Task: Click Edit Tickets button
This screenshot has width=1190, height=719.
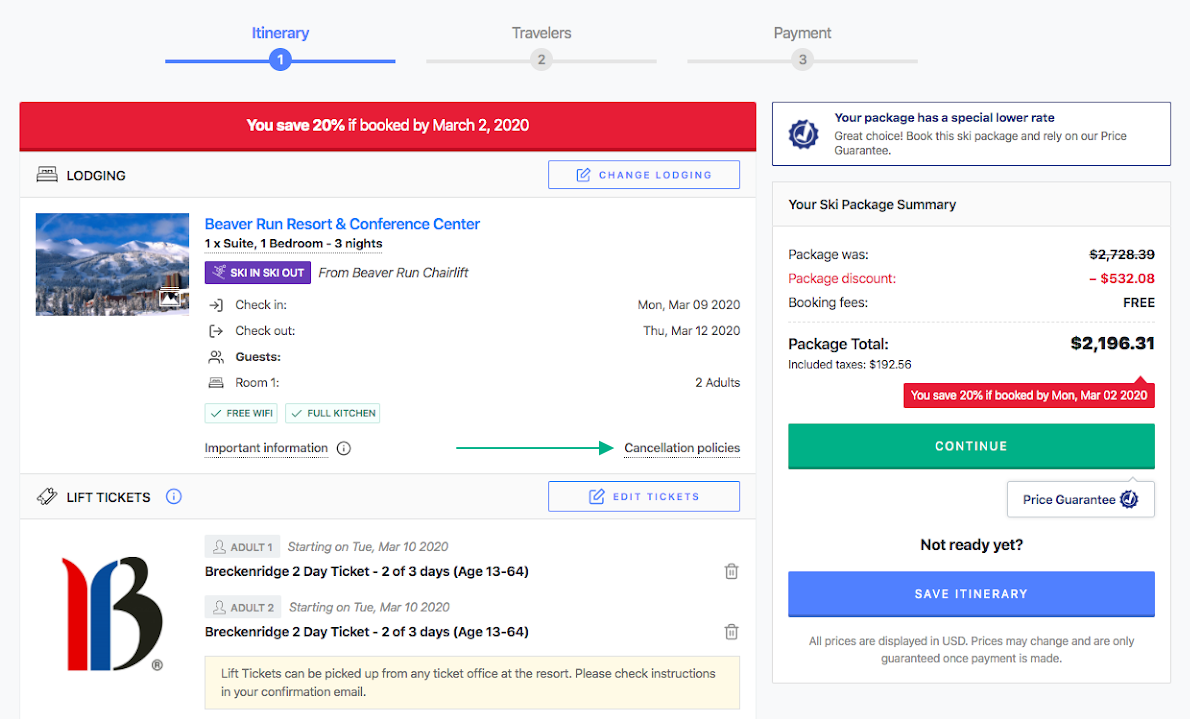Action: (x=644, y=497)
